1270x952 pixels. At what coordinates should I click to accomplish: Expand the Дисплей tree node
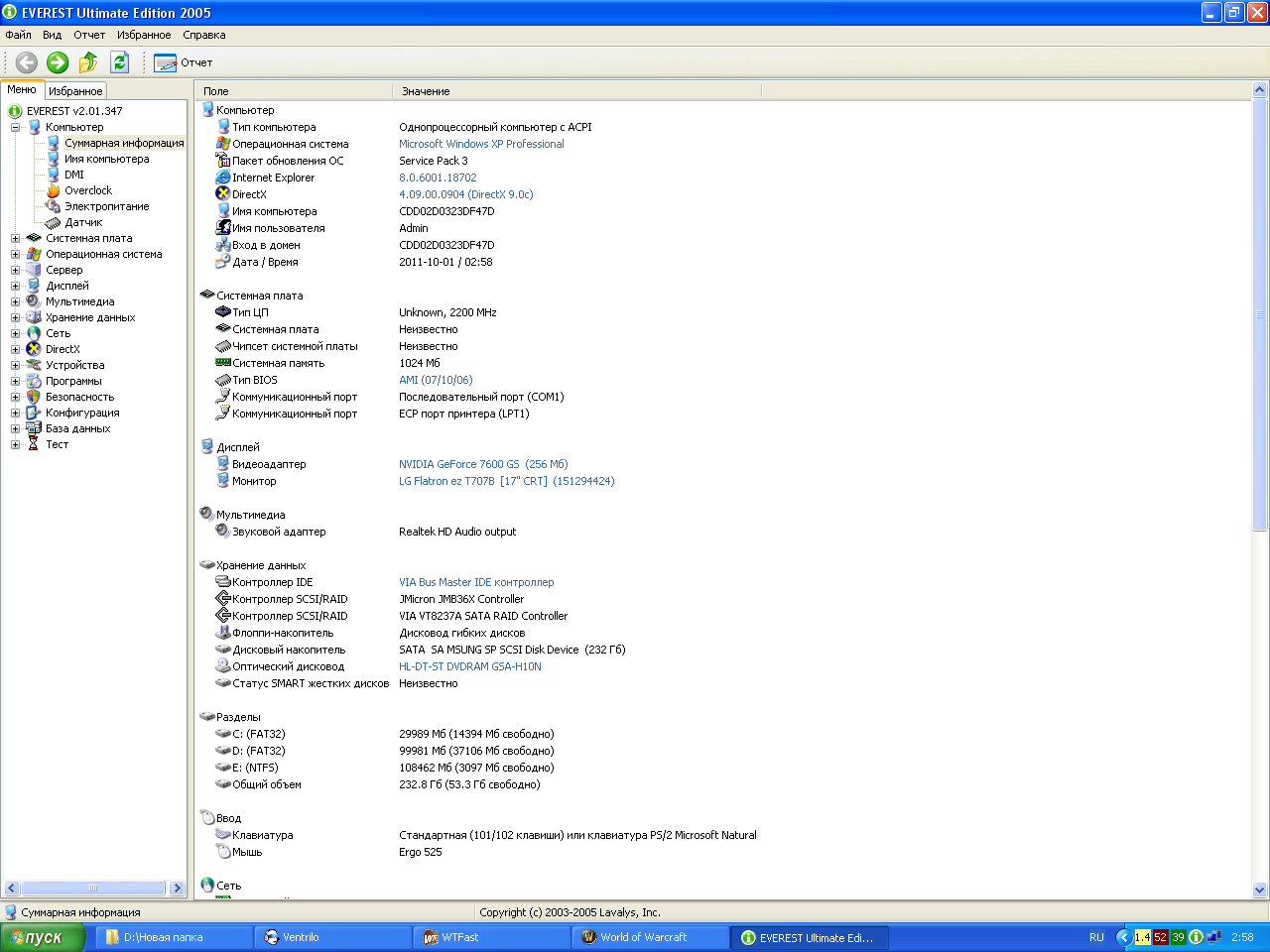(15, 286)
